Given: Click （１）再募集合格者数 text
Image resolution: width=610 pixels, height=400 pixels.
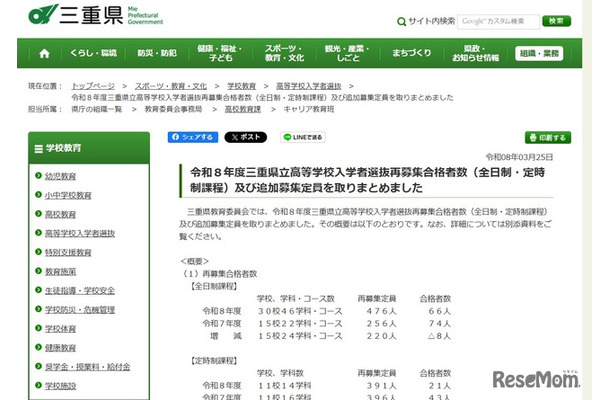Looking at the screenshot, I should click(219, 274).
